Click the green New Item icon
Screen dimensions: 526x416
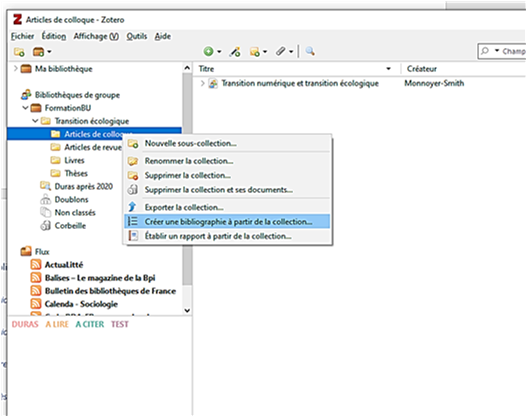pos(208,52)
